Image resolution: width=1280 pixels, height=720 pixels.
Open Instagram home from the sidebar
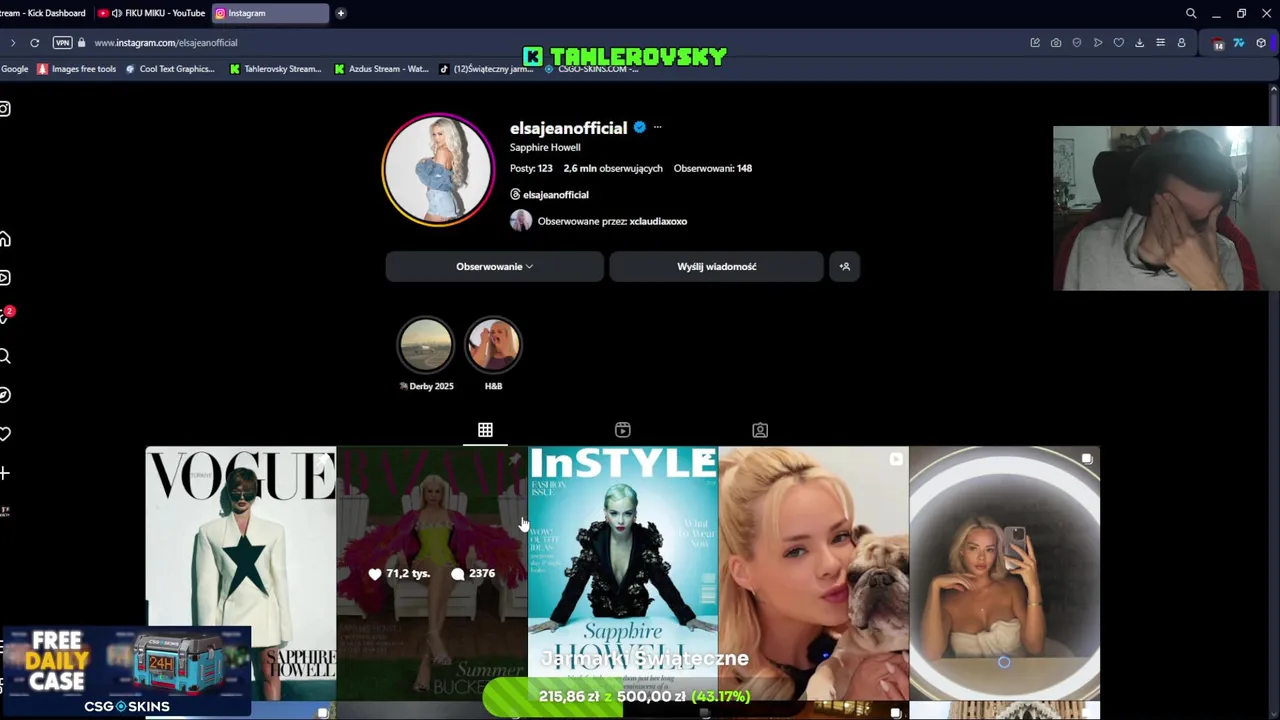5,239
